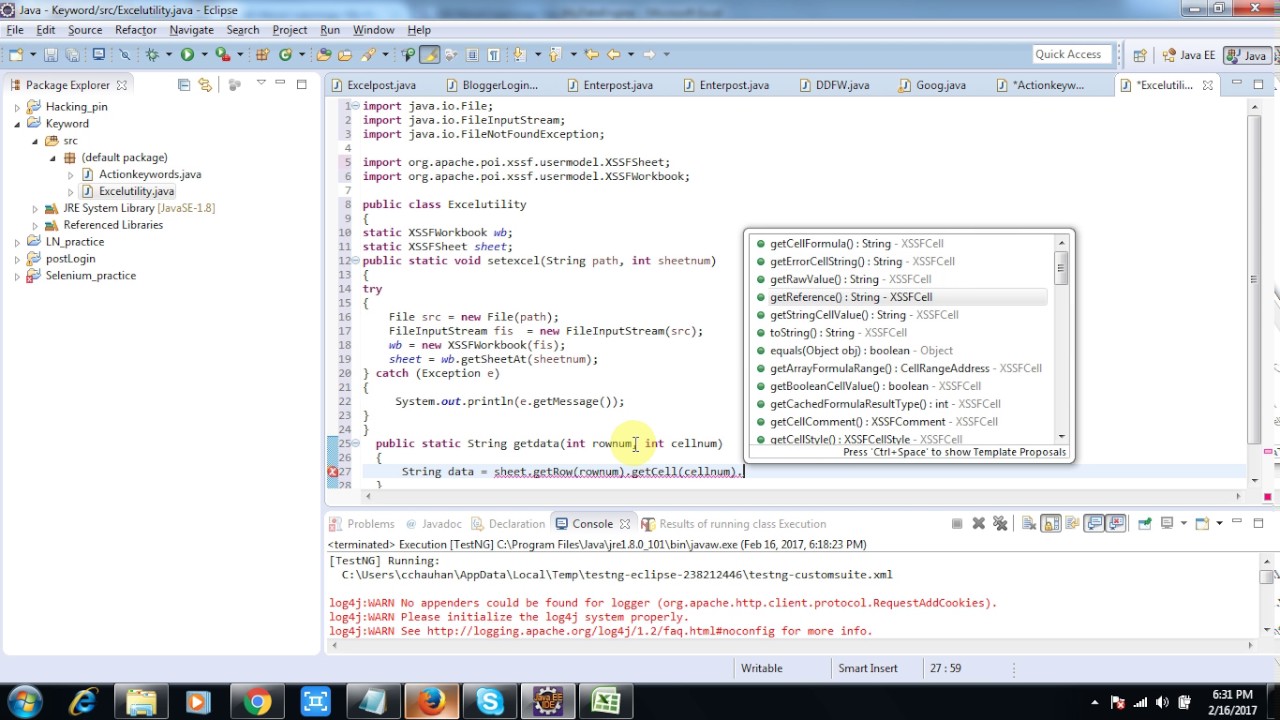
Task: Open Results of running class Execution tab
Action: [733, 523]
